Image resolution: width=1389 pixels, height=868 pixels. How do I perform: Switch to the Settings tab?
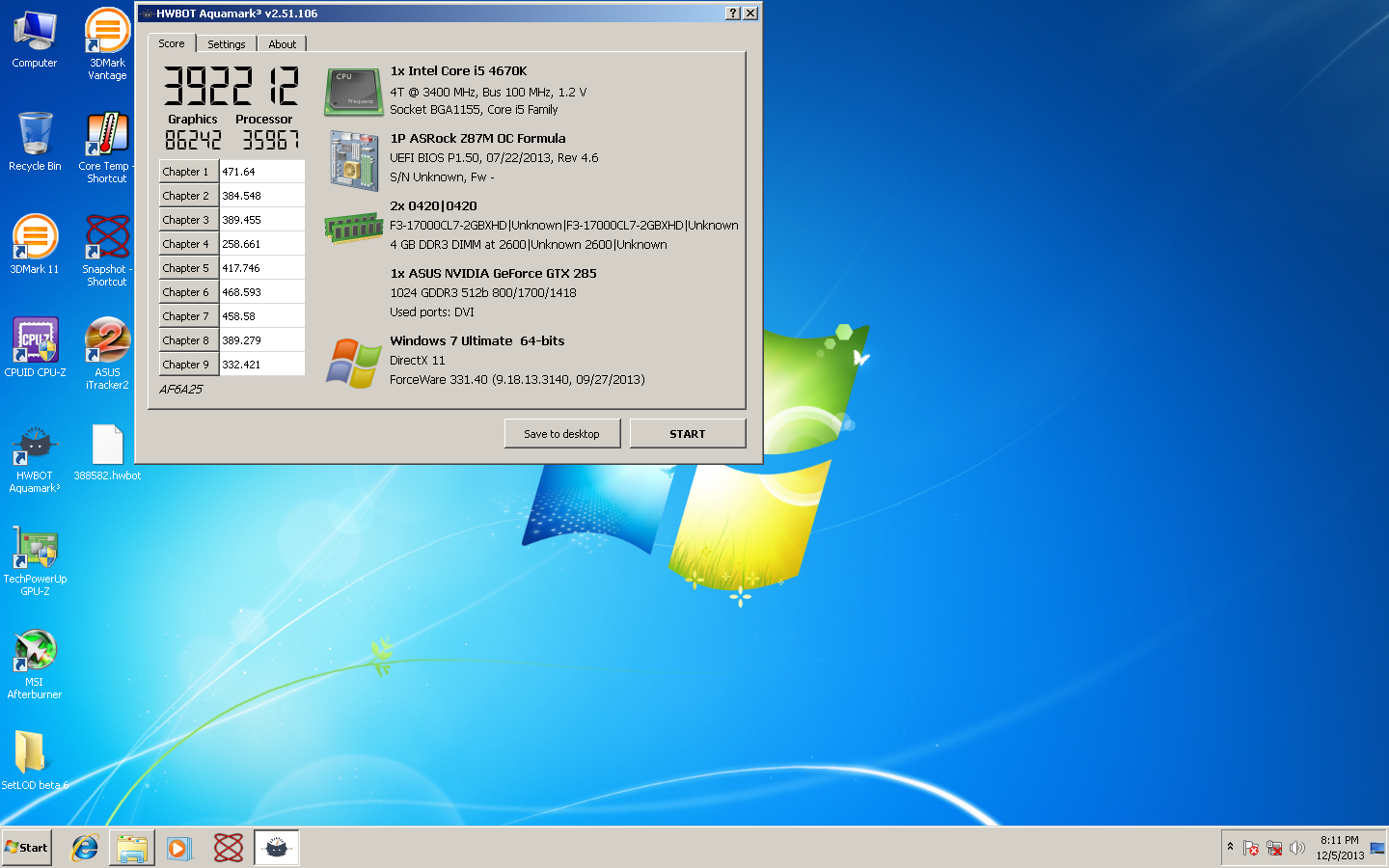227,44
